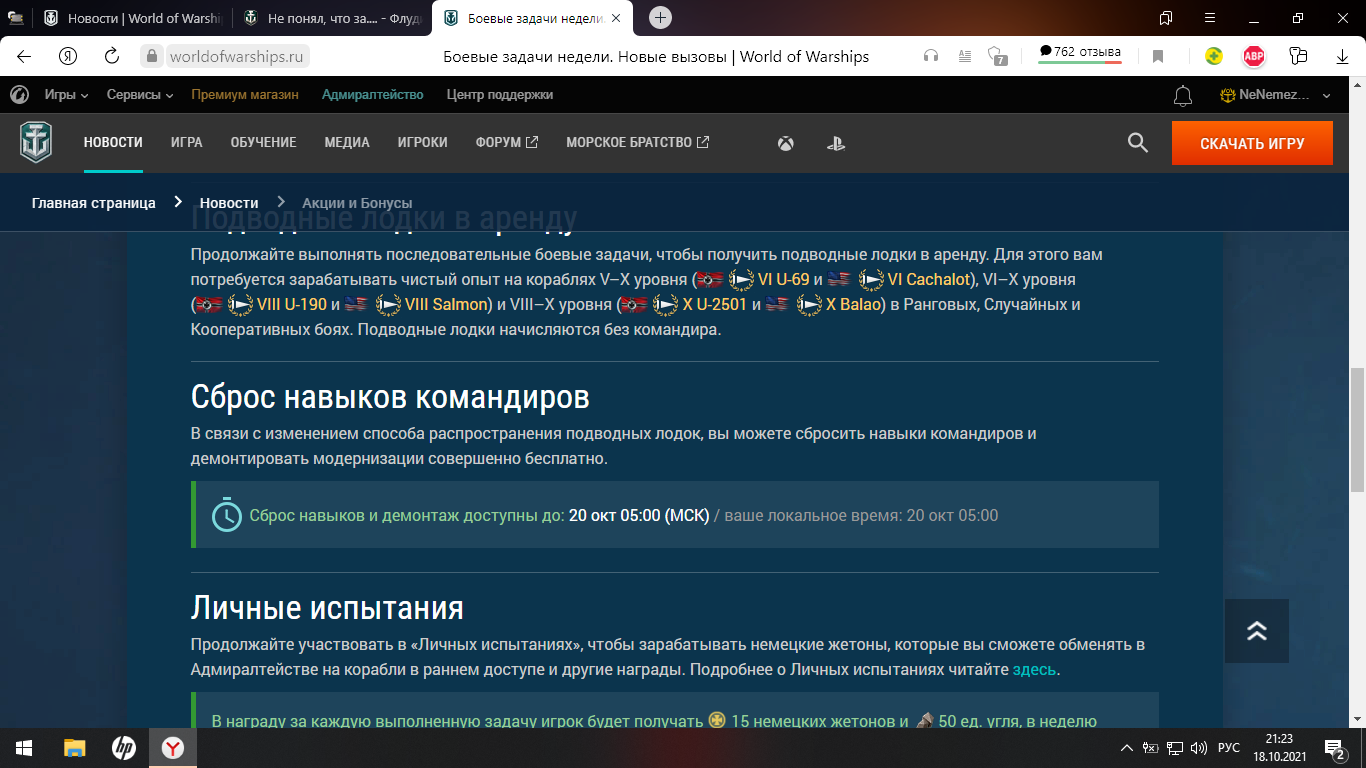Image resolution: width=1366 pixels, height=768 pixels.
Task: Open PlayStation platform icon
Action: pyautogui.click(x=835, y=143)
